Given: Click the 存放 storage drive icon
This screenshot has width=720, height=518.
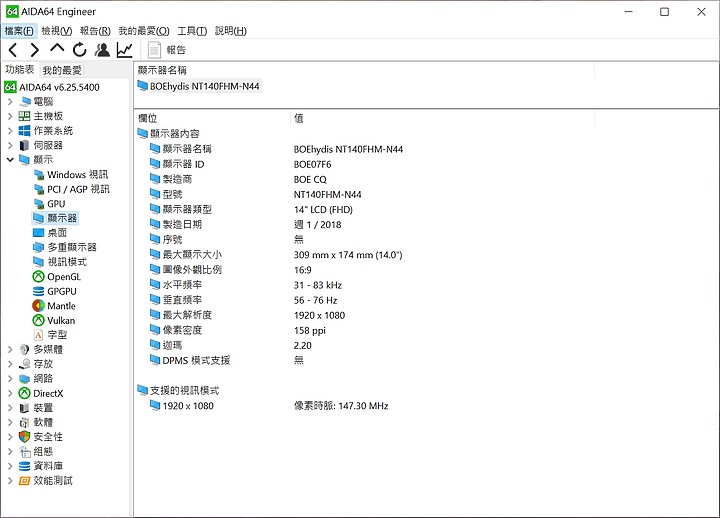Looking at the screenshot, I should (x=24, y=364).
